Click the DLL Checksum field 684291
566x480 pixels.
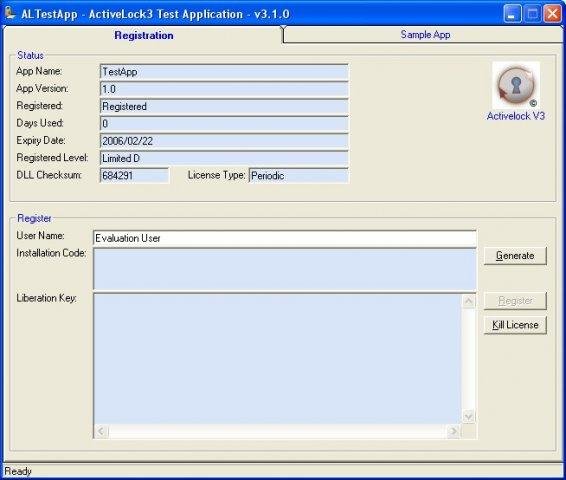pyautogui.click(x=134, y=176)
